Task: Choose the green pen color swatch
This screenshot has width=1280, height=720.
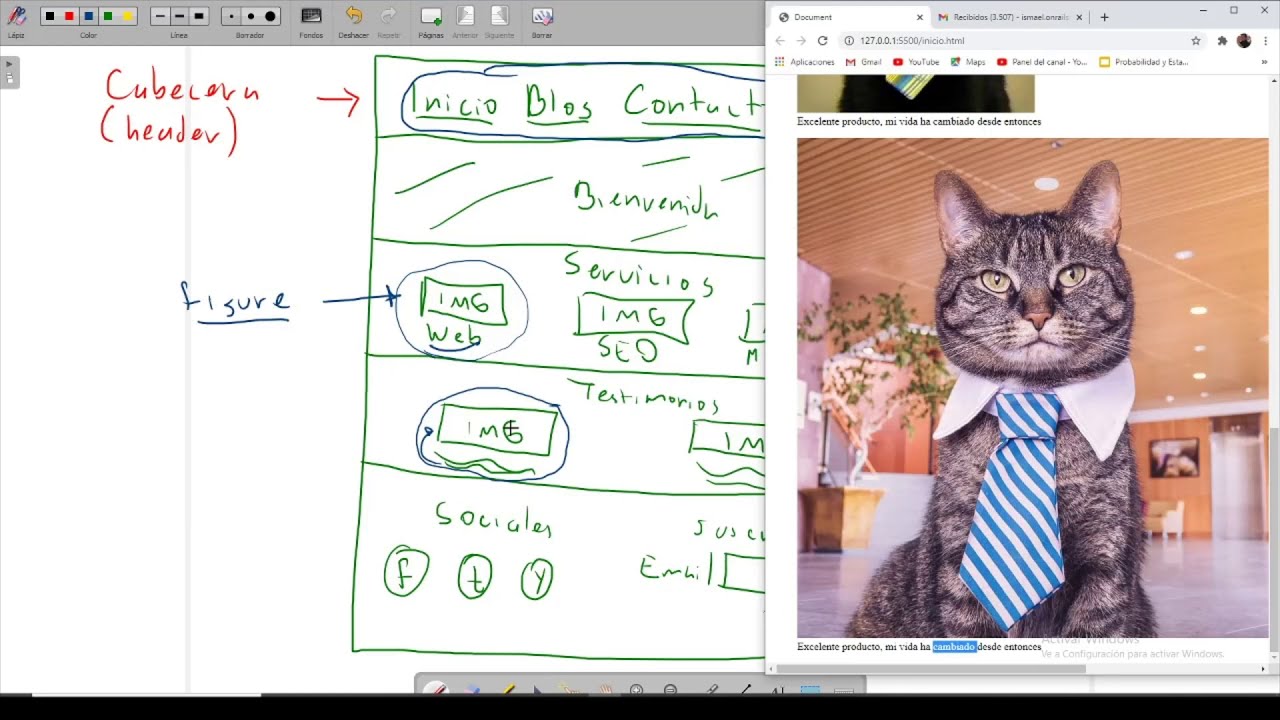Action: pos(108,16)
